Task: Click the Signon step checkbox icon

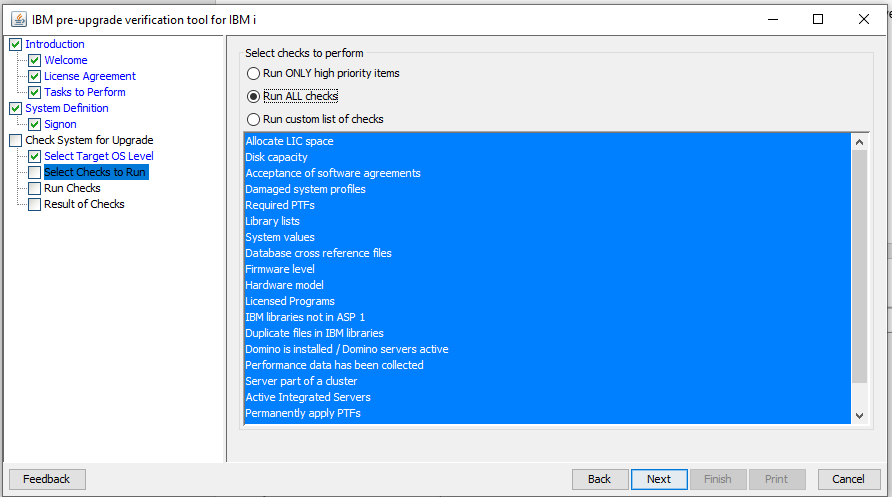Action: click(34, 124)
